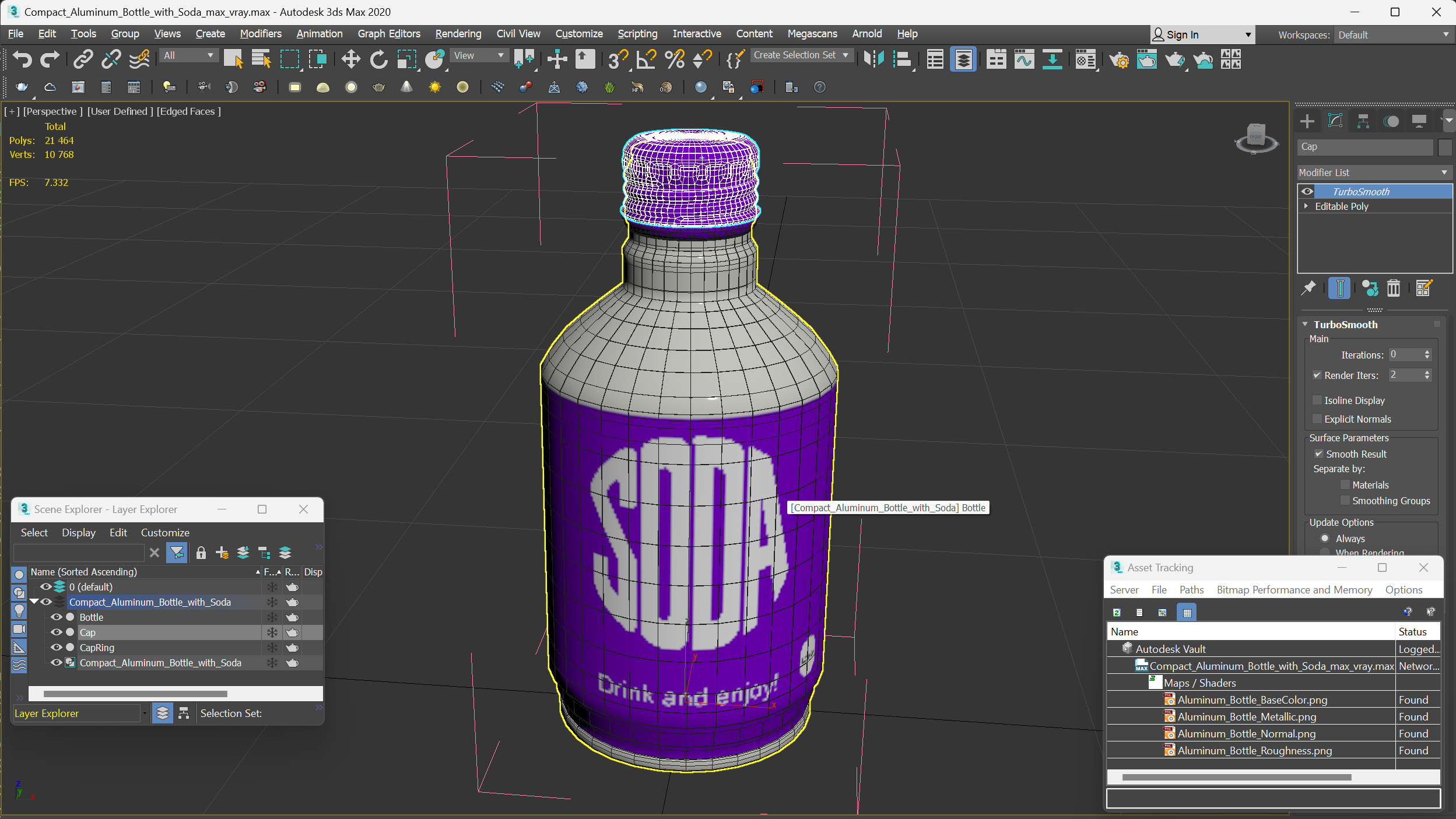1456x819 pixels.
Task: Open Create Selection Set dropdown
Action: click(802, 55)
